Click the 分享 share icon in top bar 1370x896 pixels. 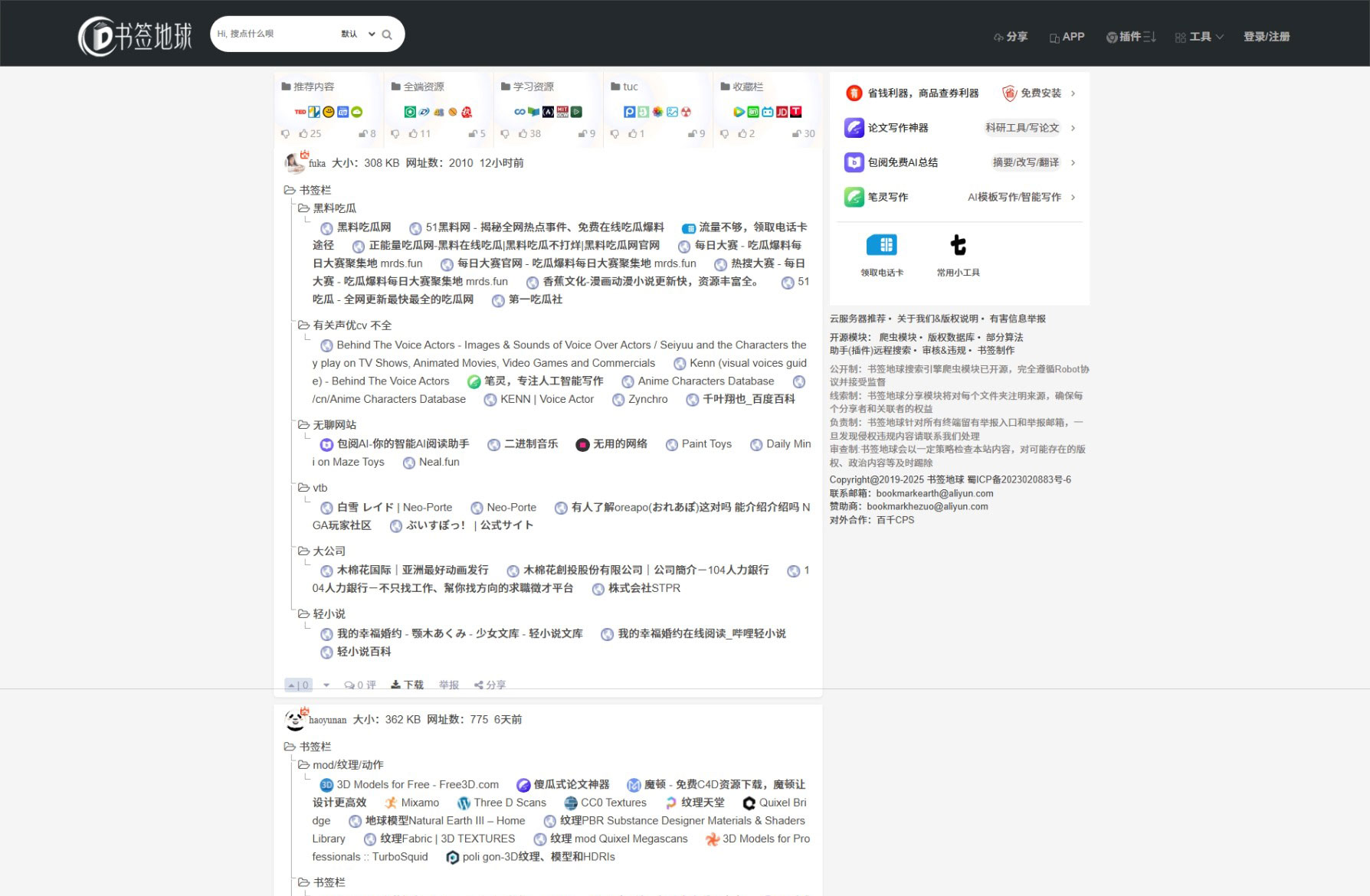998,36
